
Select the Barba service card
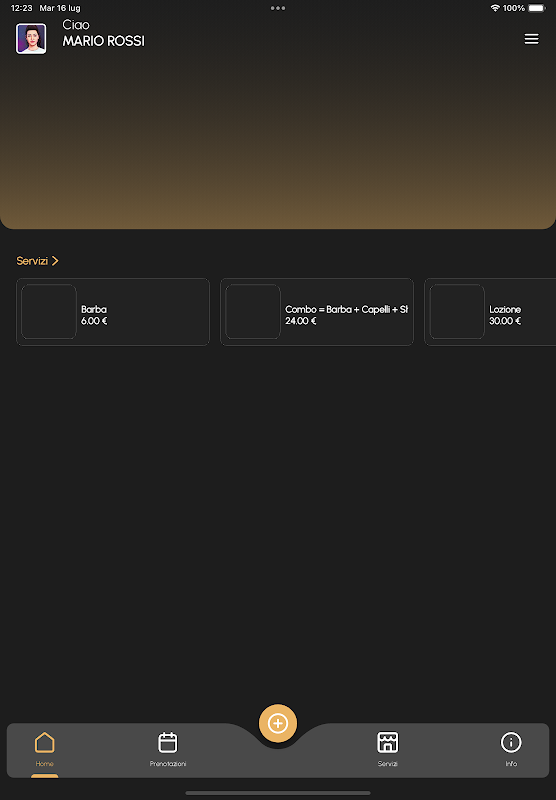click(113, 312)
